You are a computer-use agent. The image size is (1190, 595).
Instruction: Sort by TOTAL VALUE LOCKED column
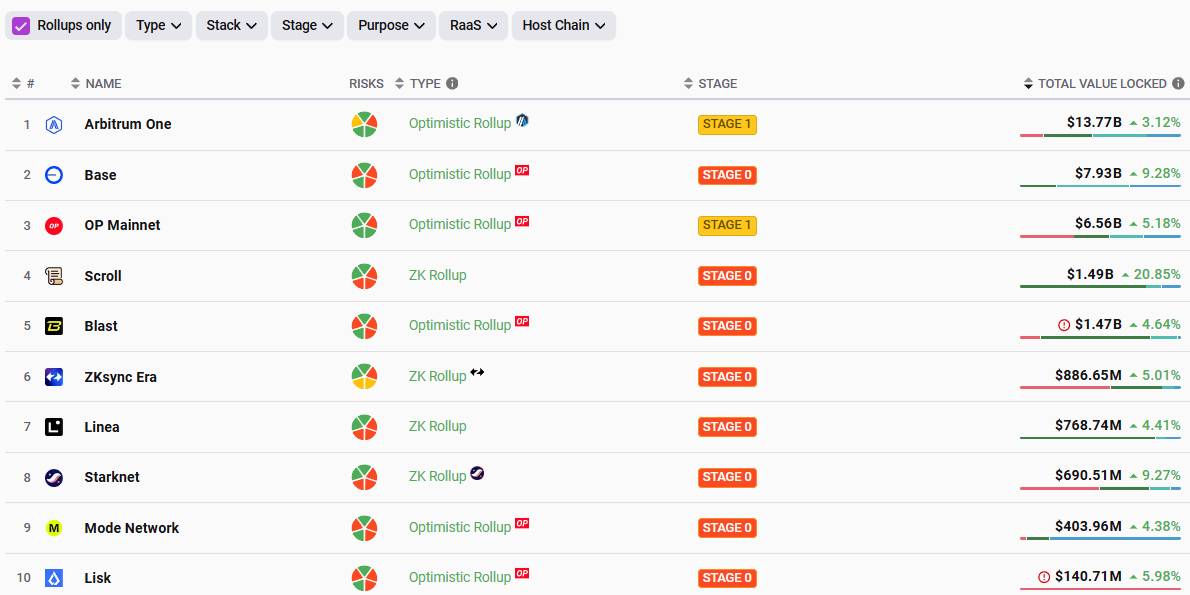click(x=1095, y=83)
